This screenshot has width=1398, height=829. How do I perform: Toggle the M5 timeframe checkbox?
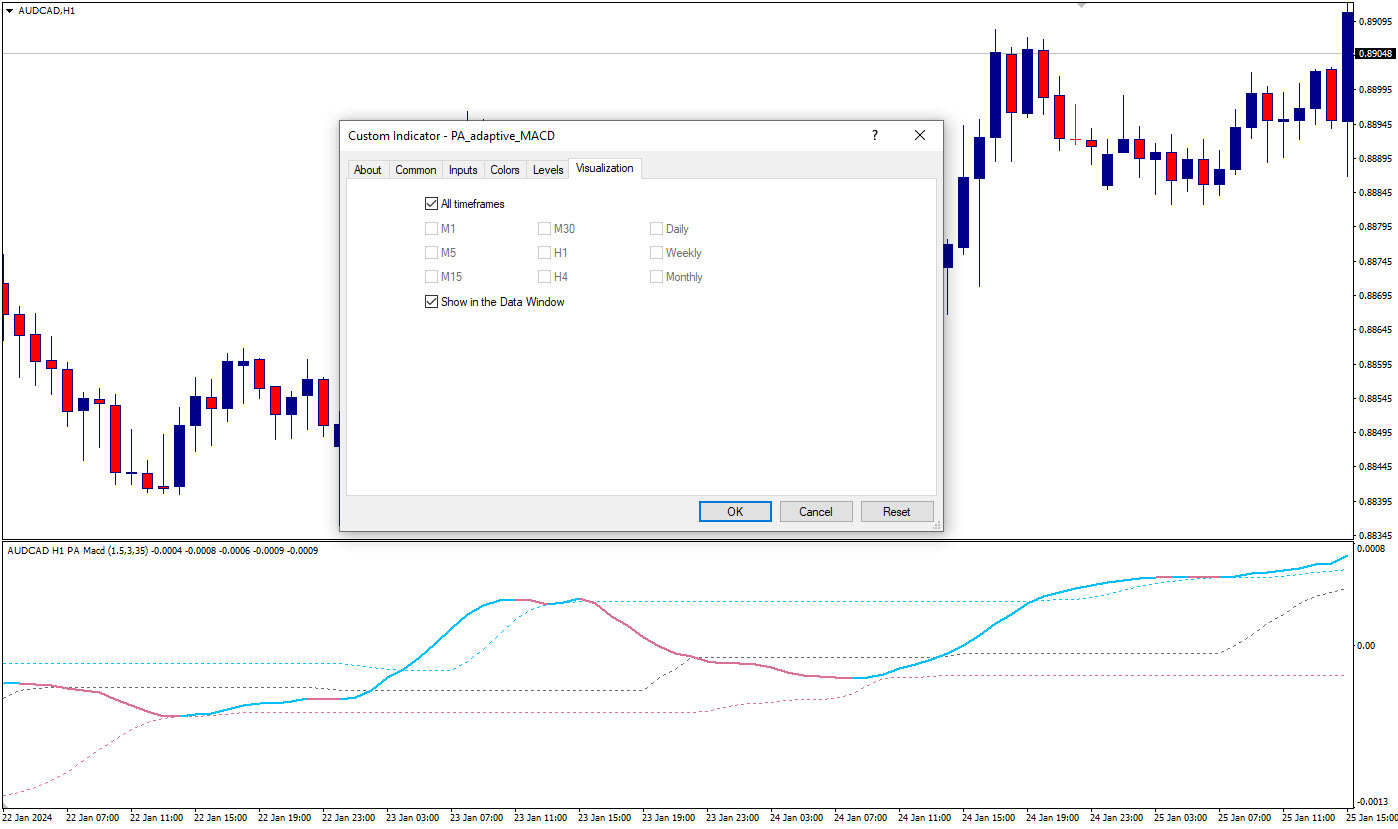(432, 253)
